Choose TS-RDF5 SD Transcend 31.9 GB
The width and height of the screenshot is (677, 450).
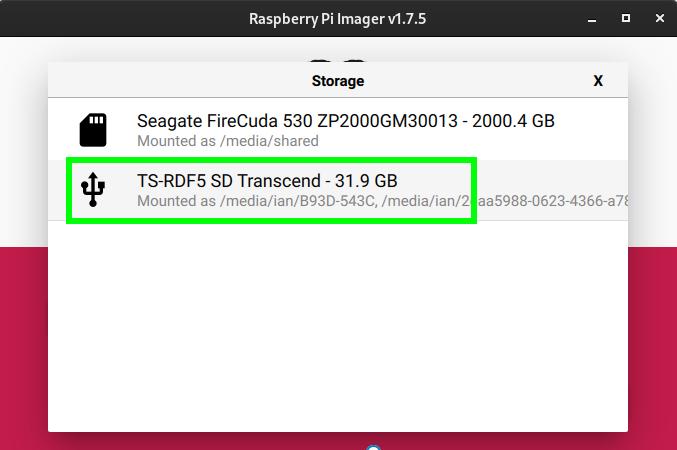coord(267,181)
